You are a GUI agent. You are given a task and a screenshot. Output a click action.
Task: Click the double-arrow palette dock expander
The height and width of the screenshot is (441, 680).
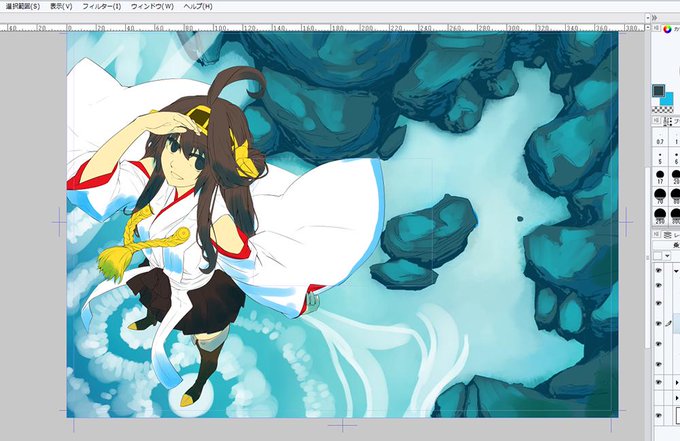tap(655, 18)
